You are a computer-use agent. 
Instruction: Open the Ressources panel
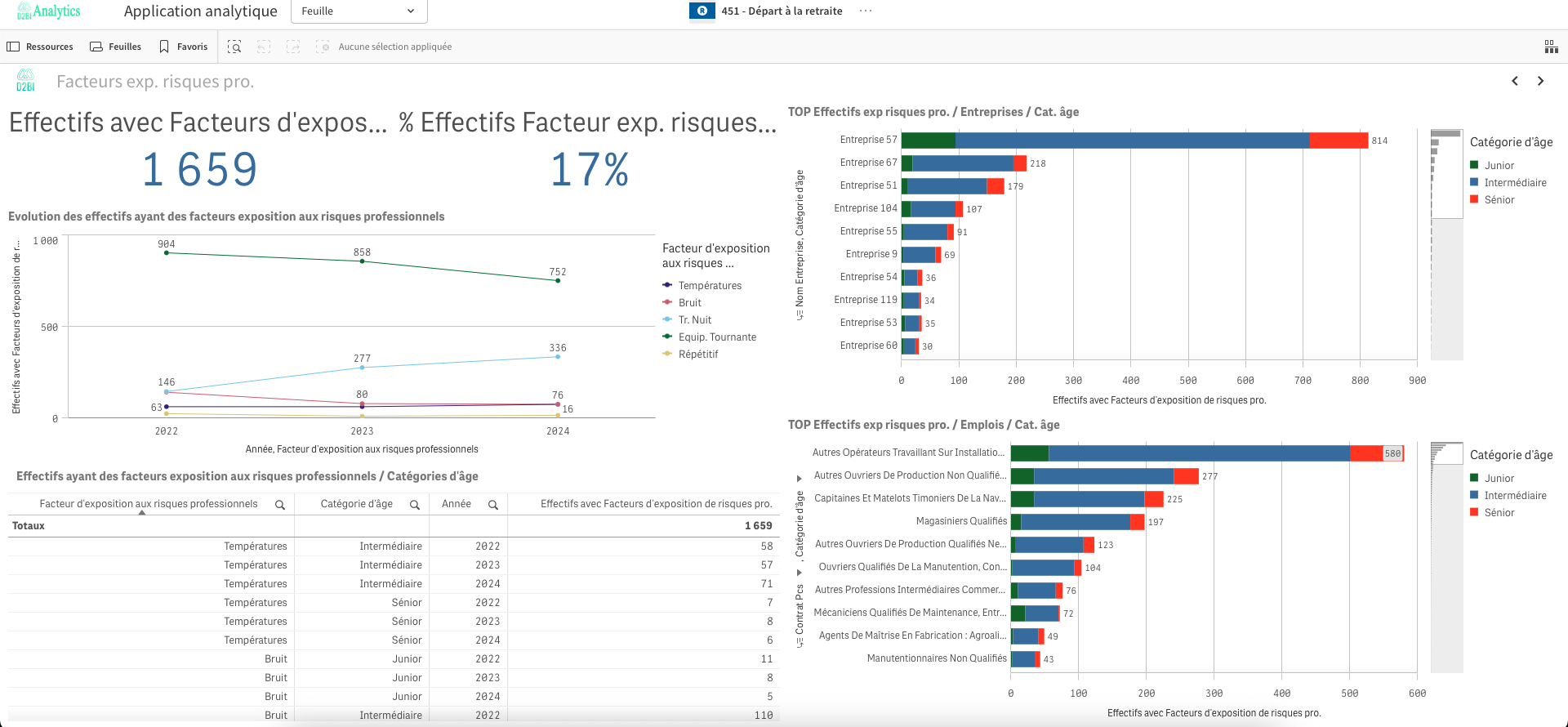point(40,47)
